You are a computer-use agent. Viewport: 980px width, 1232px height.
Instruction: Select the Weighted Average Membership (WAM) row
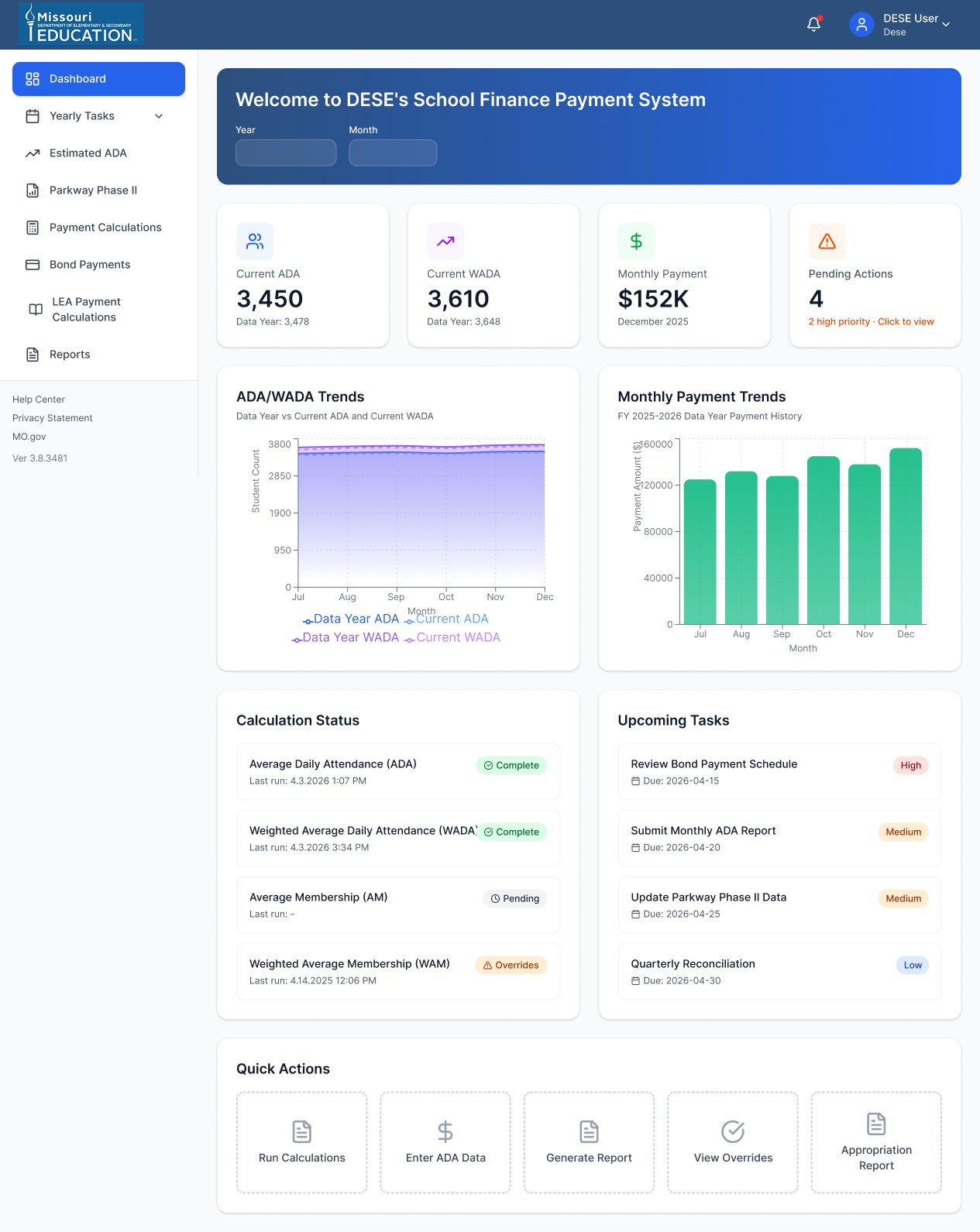(398, 972)
